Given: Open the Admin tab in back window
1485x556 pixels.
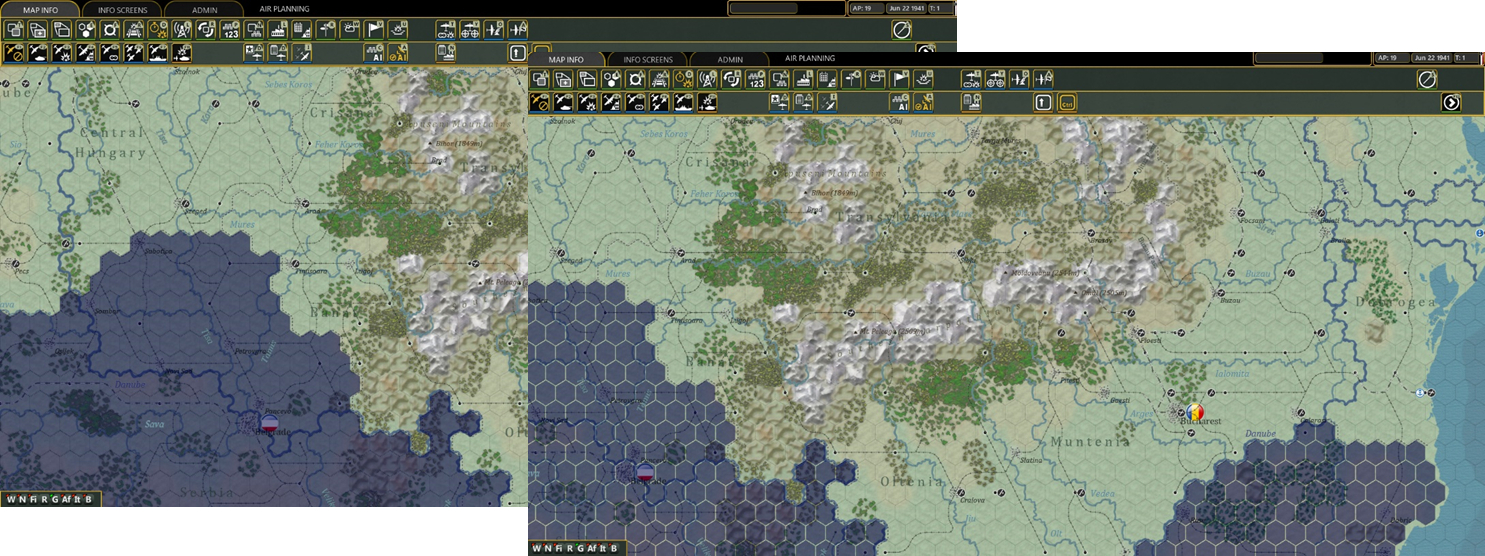Looking at the screenshot, I should point(205,10).
